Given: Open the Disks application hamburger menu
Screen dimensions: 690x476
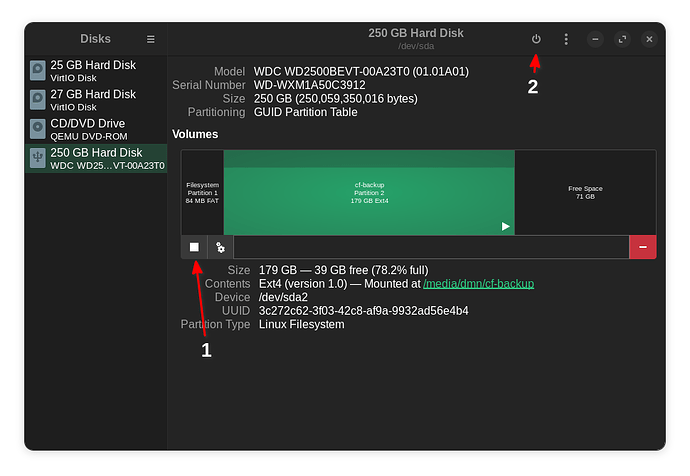Looking at the screenshot, I should (x=150, y=39).
